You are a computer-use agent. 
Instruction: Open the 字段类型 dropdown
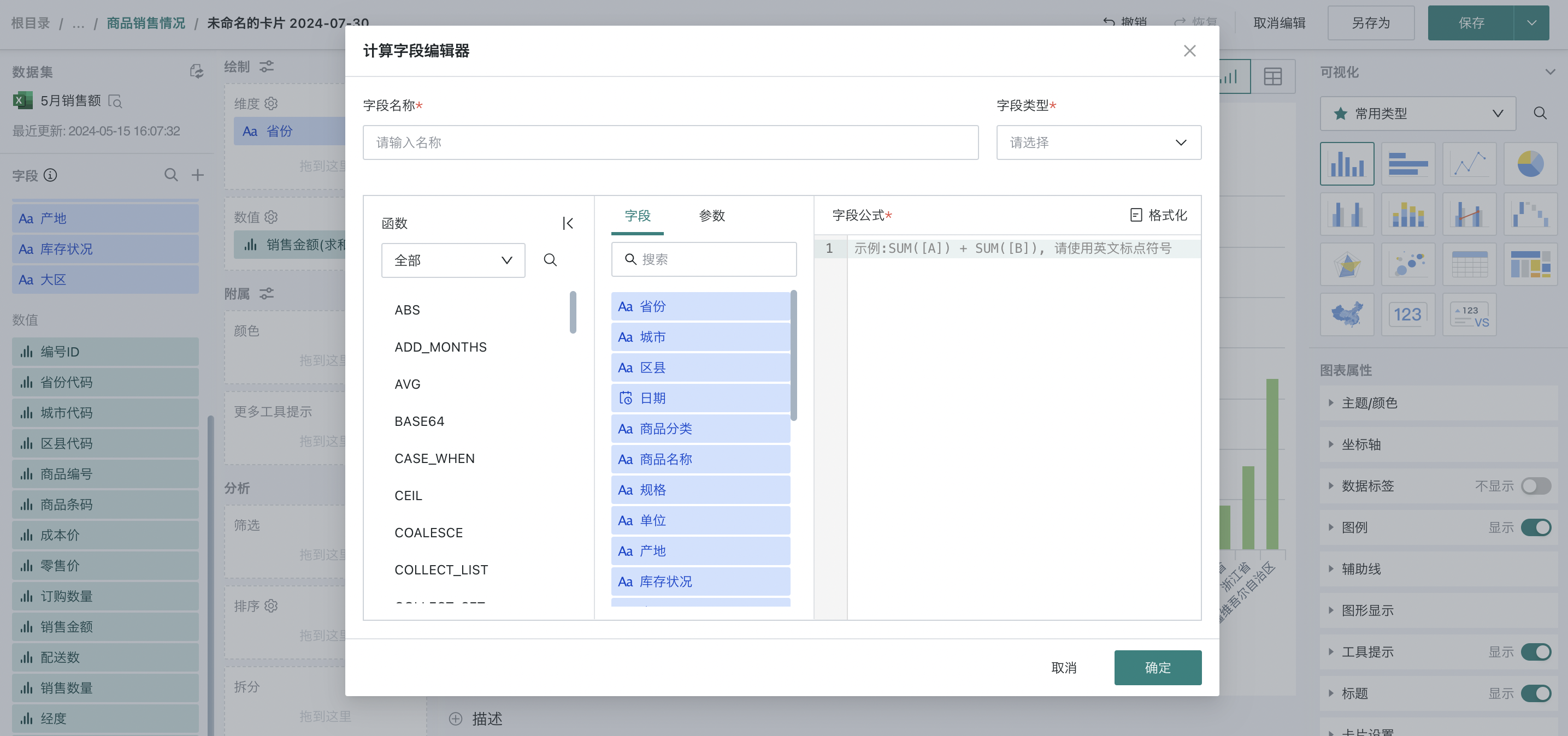[1098, 143]
